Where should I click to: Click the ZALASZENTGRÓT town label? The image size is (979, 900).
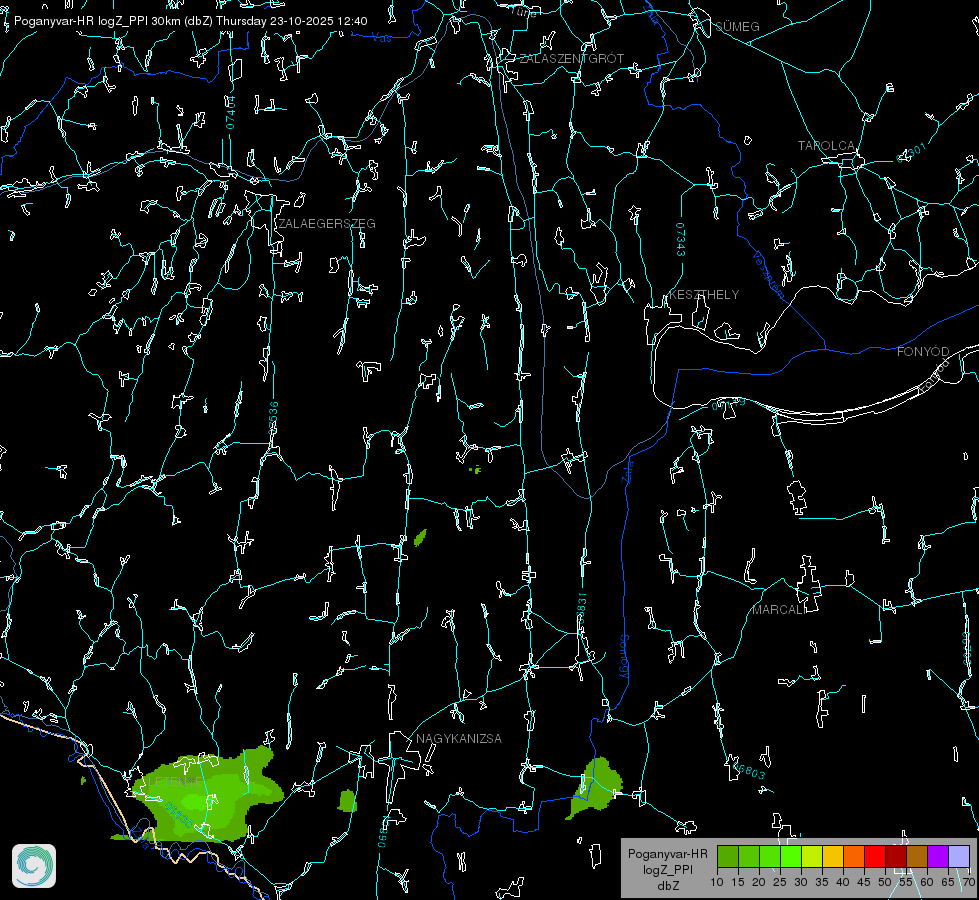coord(571,59)
